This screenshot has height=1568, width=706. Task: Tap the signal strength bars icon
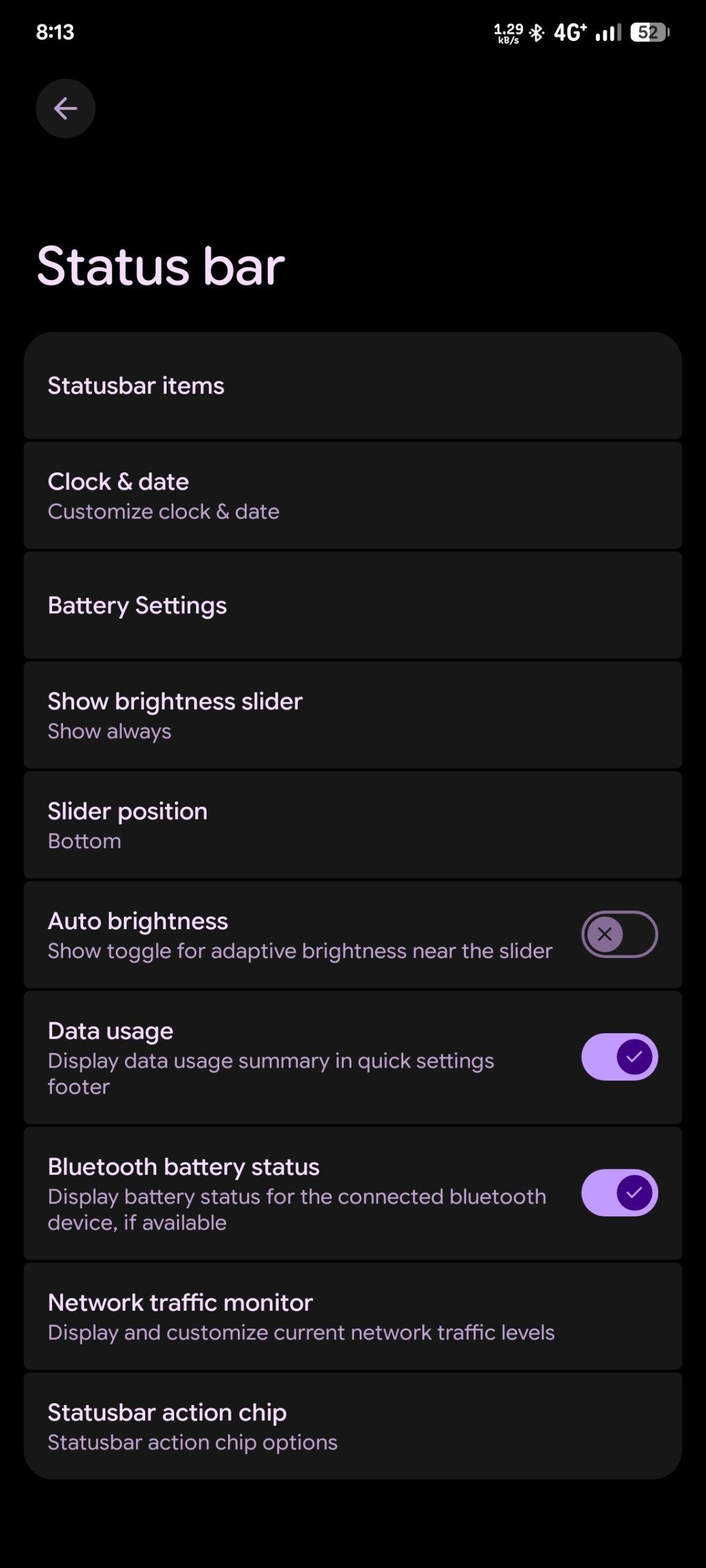[608, 32]
